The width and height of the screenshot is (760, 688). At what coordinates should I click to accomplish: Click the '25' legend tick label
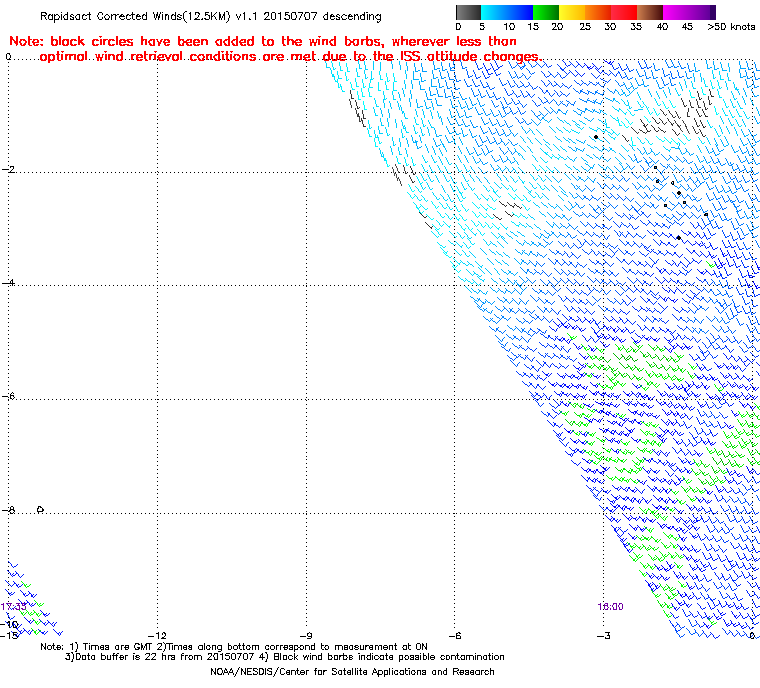(x=585, y=27)
